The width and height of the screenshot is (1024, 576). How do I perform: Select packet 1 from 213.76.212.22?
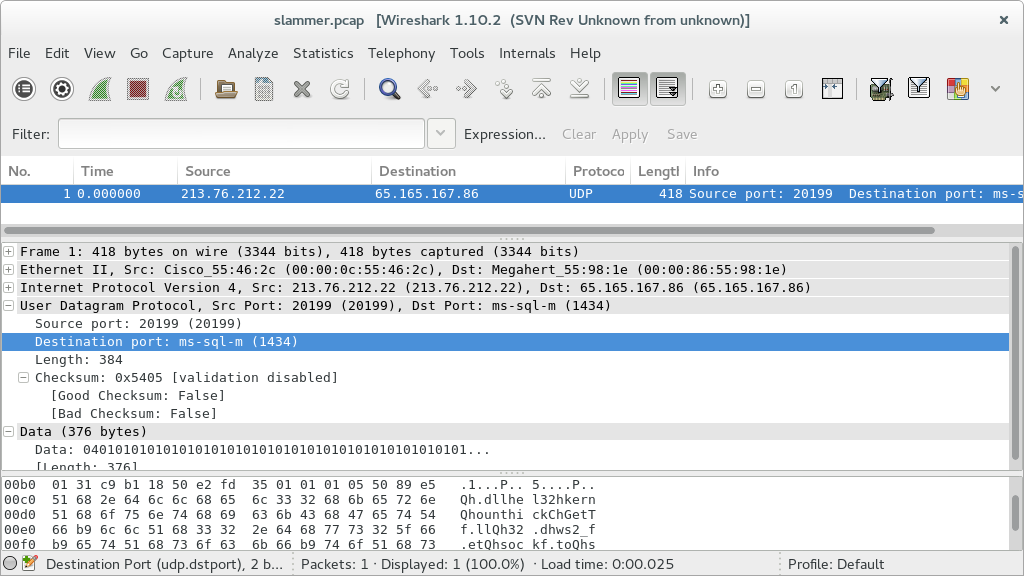pyautogui.click(x=512, y=194)
